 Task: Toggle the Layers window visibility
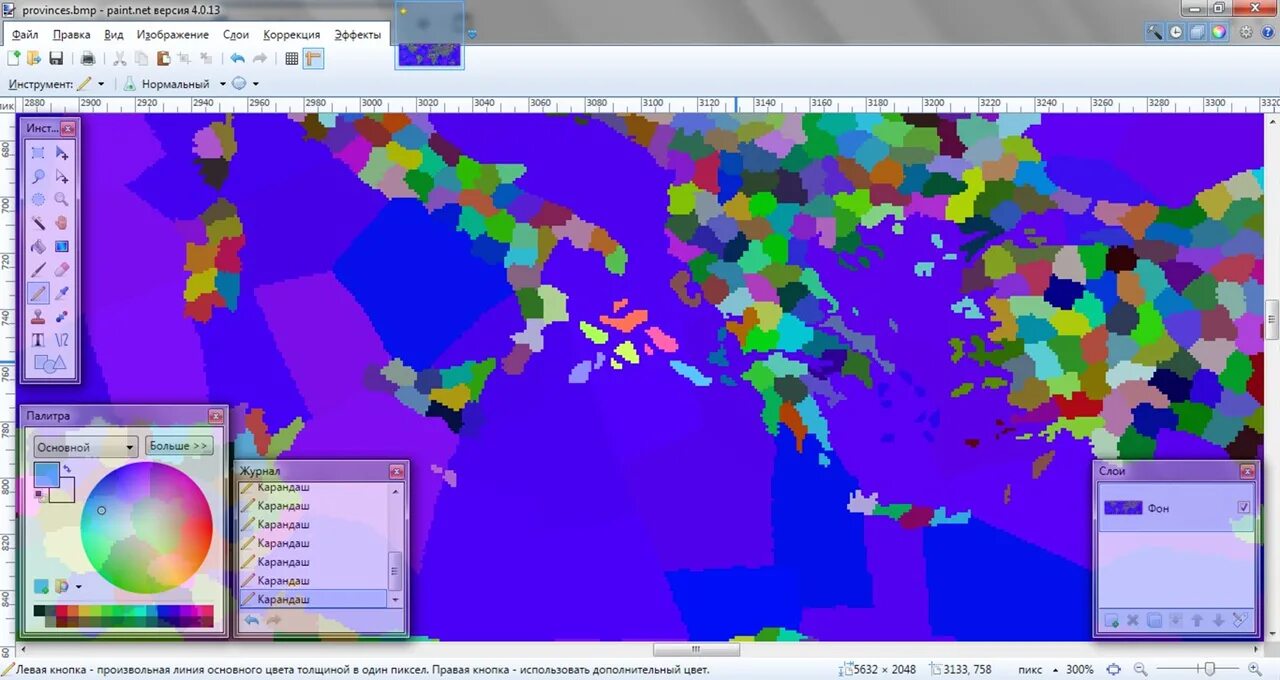tap(1197, 32)
